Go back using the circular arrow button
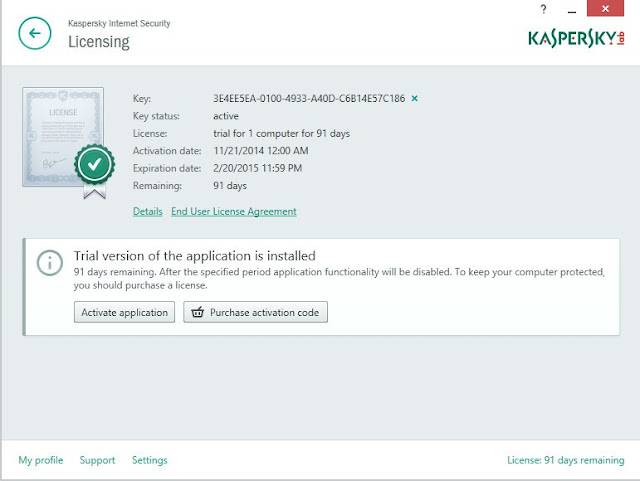The height and width of the screenshot is (481, 640). (x=35, y=33)
